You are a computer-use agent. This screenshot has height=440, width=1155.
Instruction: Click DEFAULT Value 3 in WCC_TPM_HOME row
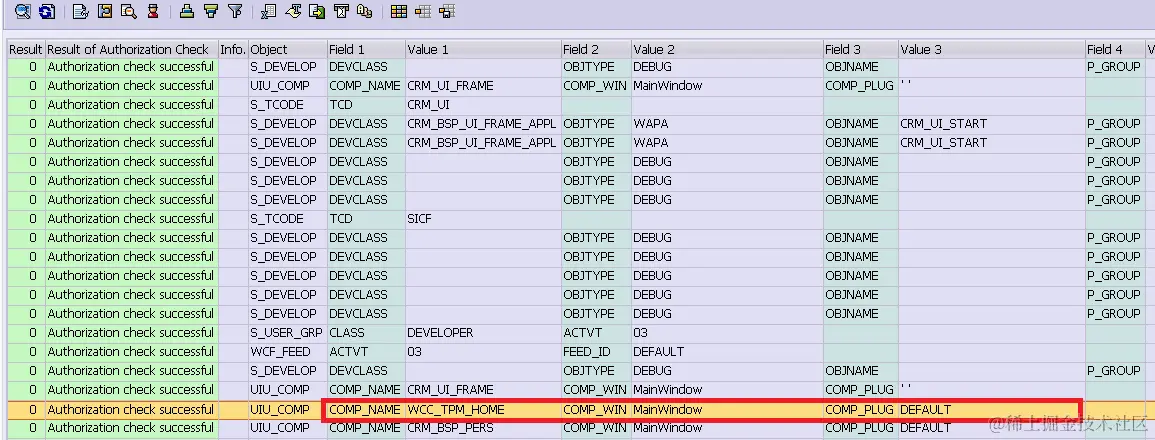pos(991,409)
